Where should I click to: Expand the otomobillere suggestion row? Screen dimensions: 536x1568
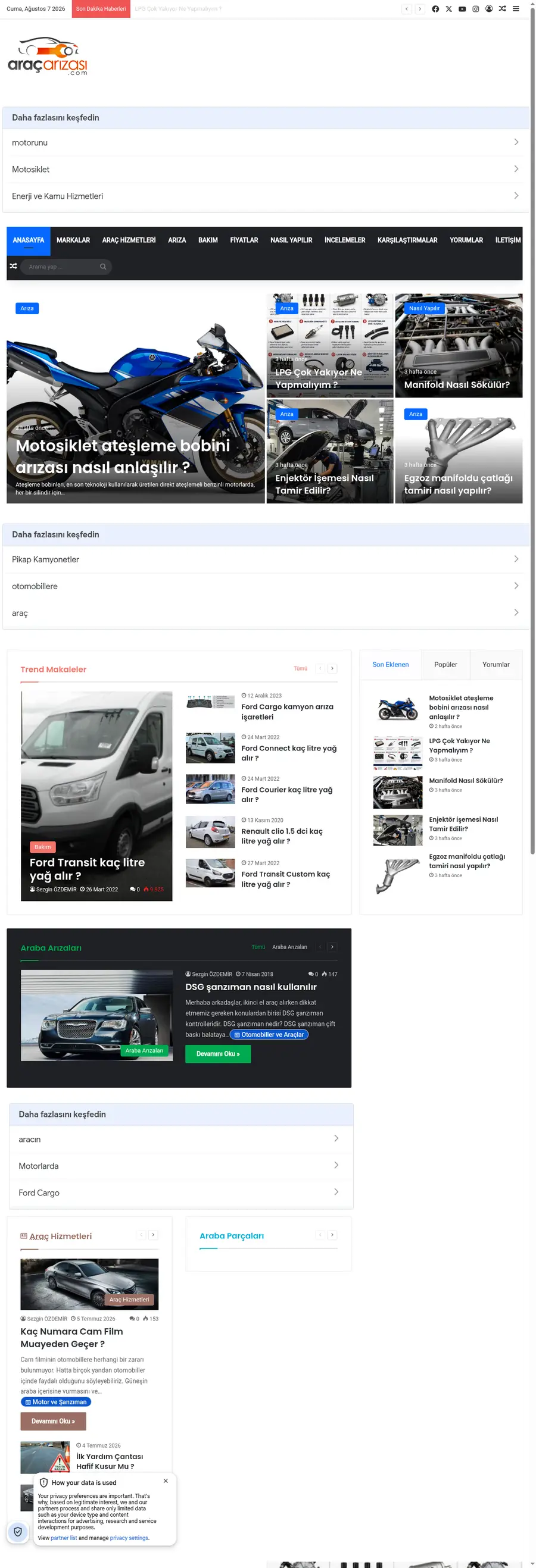[x=265, y=586]
